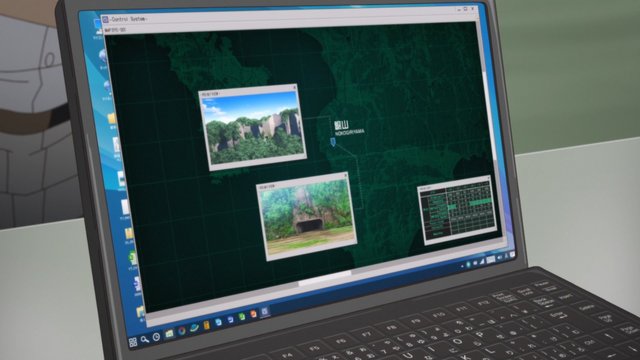Select the active Control System taskbar icon
The height and width of the screenshot is (360, 640).
264,312
